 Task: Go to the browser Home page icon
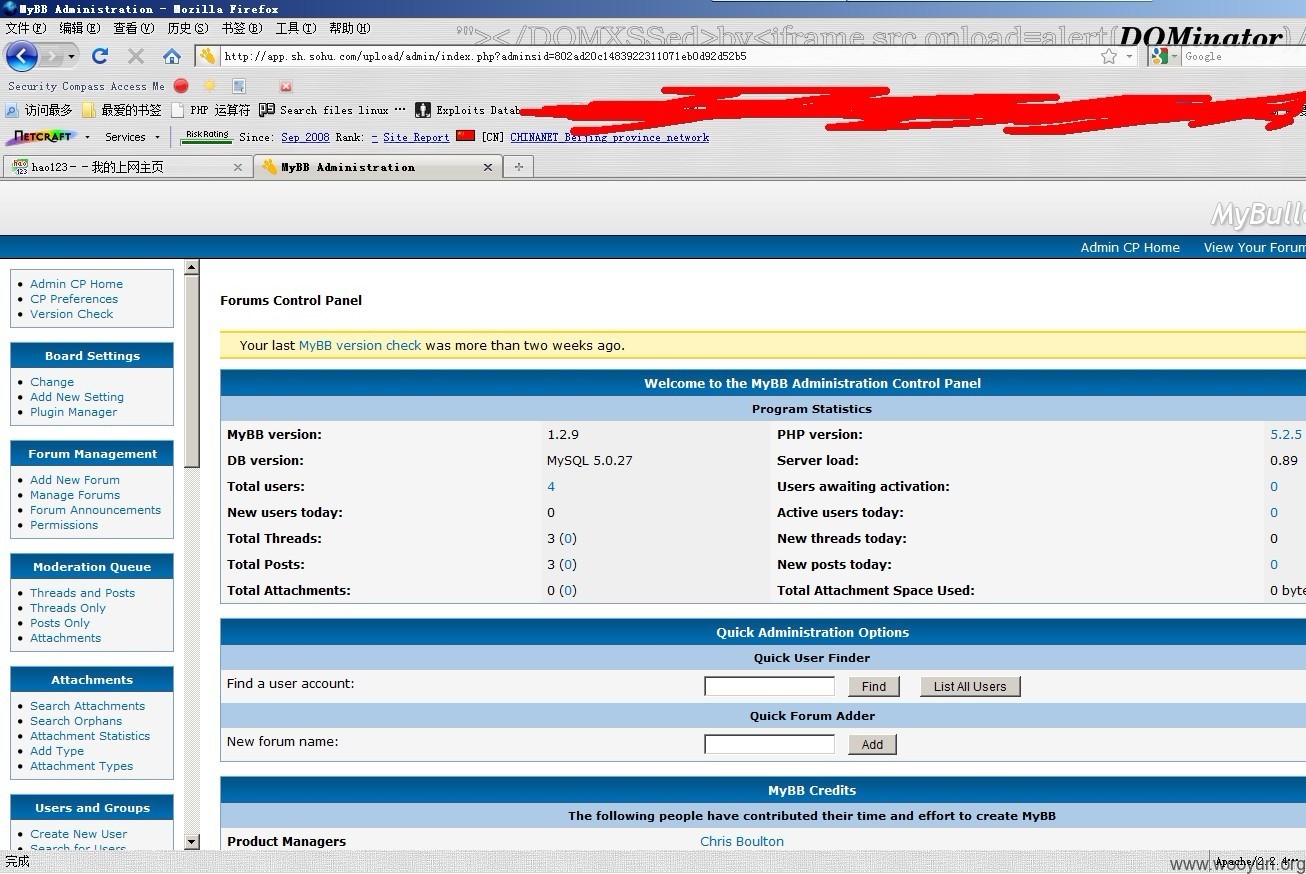(x=172, y=56)
